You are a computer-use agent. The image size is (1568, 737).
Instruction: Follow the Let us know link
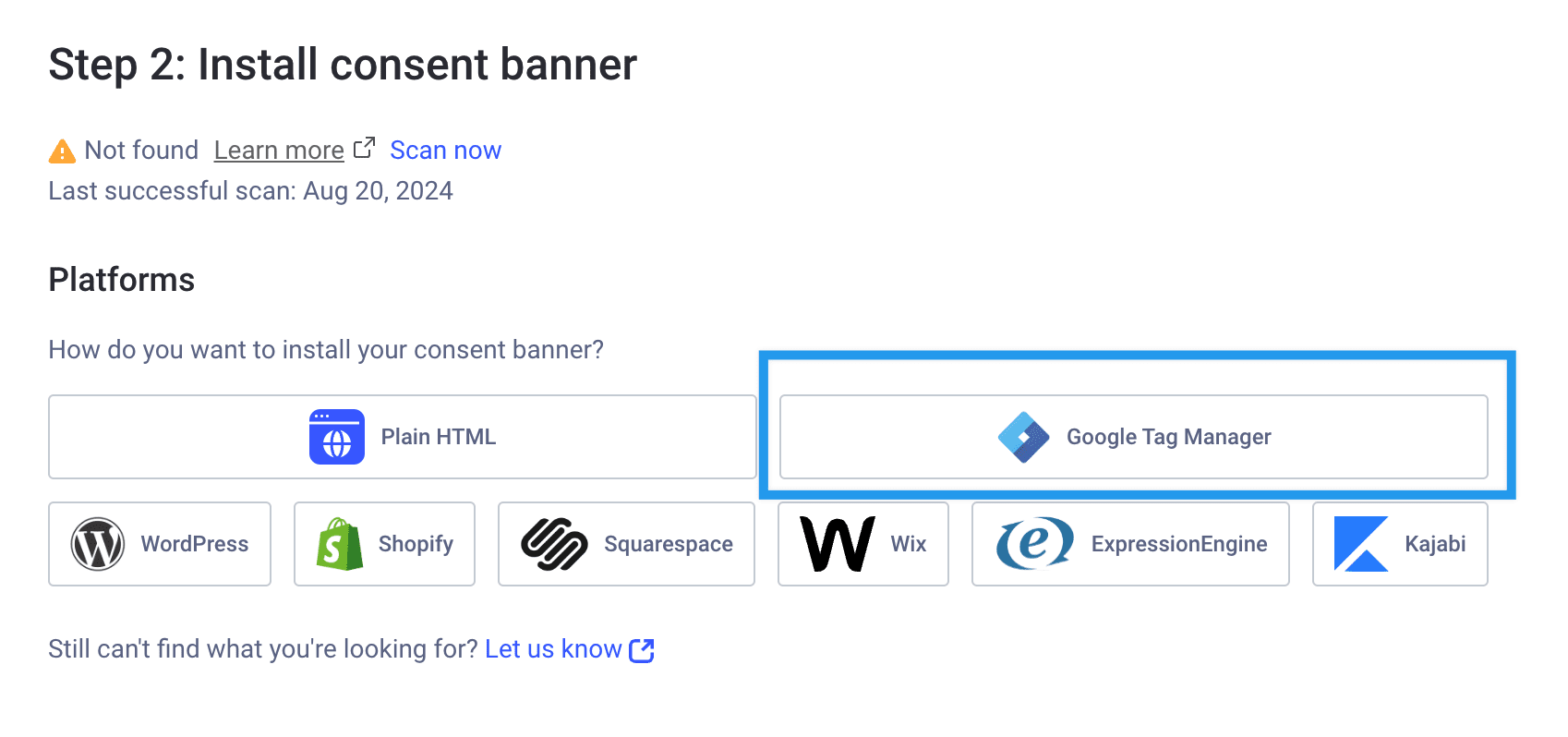pyautogui.click(x=553, y=649)
